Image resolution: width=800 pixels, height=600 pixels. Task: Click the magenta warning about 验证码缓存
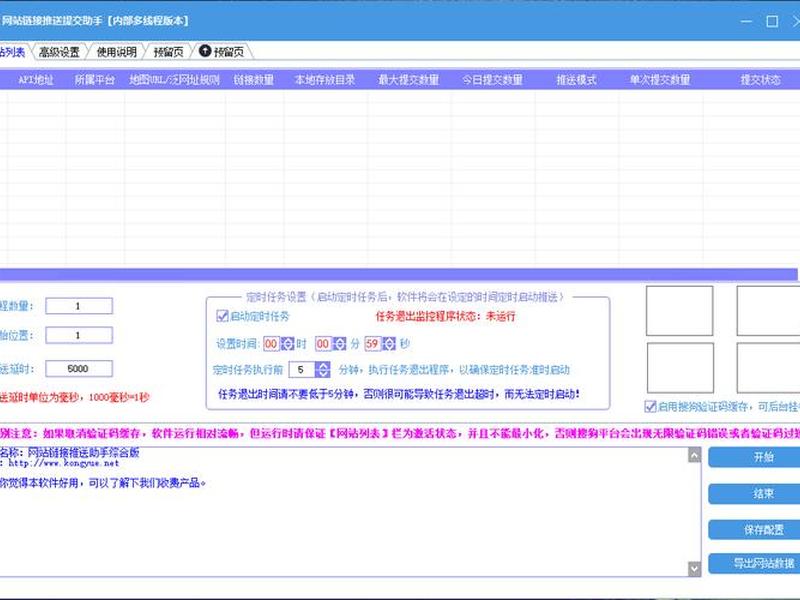pyautogui.click(x=400, y=434)
